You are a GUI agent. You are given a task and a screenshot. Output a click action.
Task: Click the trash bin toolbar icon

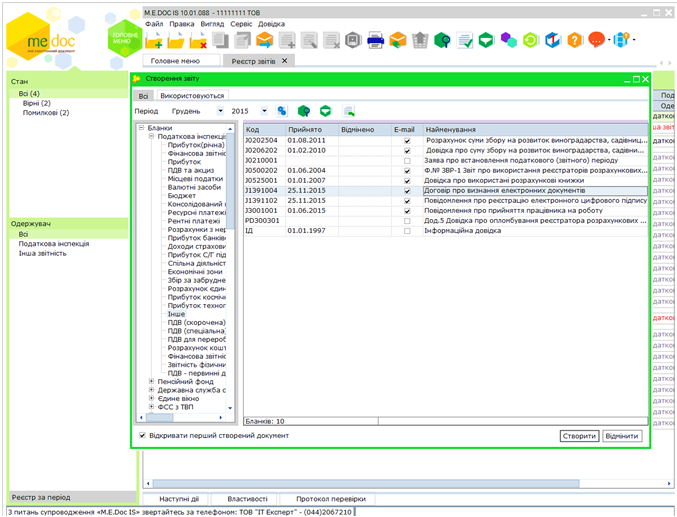pyautogui.click(x=419, y=40)
